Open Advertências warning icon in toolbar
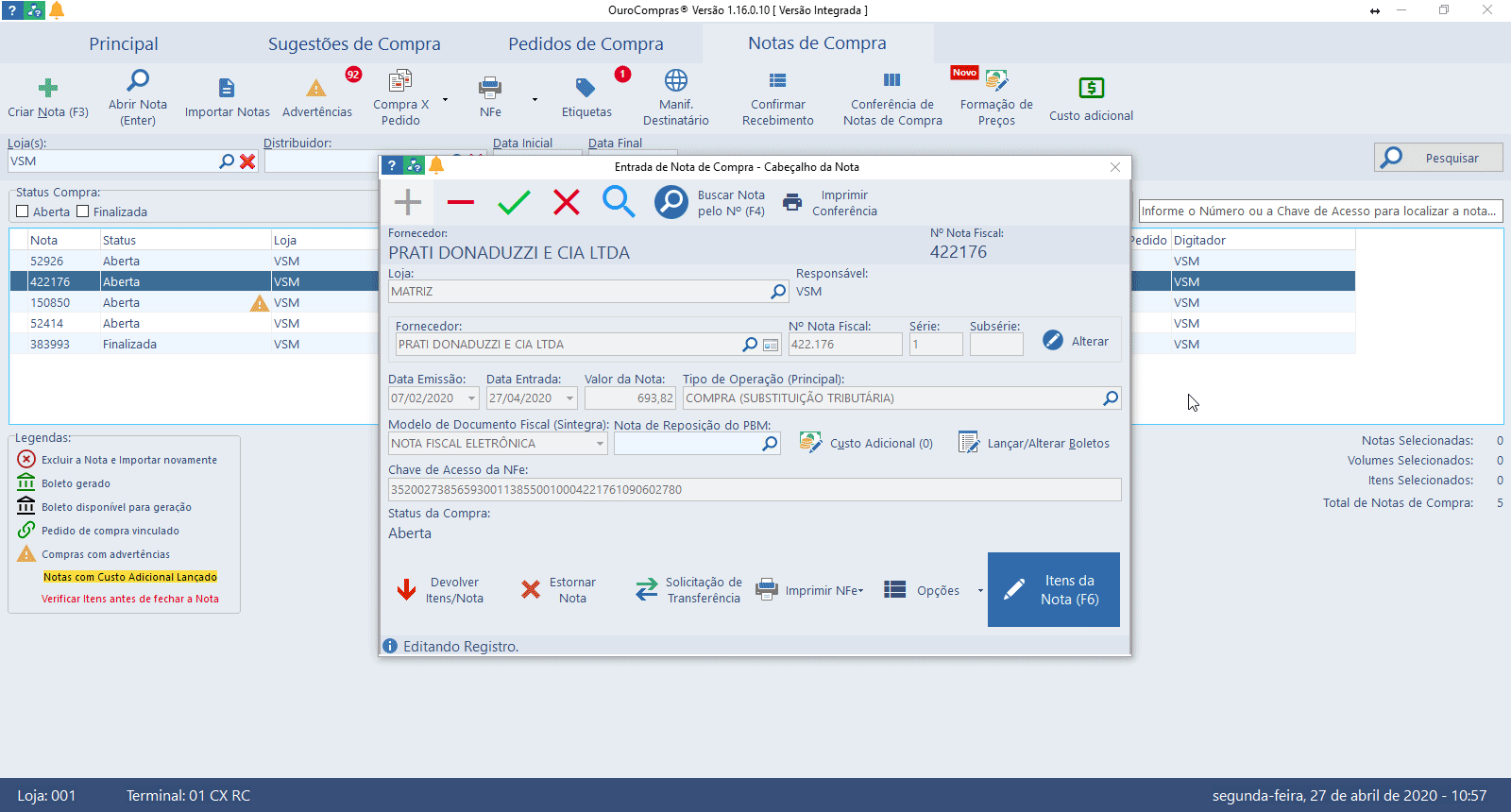The width and height of the screenshot is (1511, 812). pyautogui.click(x=316, y=90)
